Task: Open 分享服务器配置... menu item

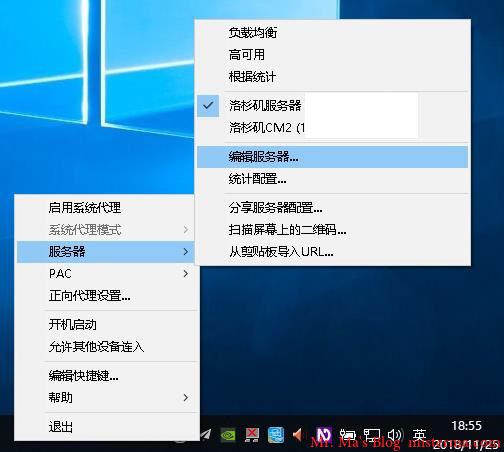Action: [332, 208]
